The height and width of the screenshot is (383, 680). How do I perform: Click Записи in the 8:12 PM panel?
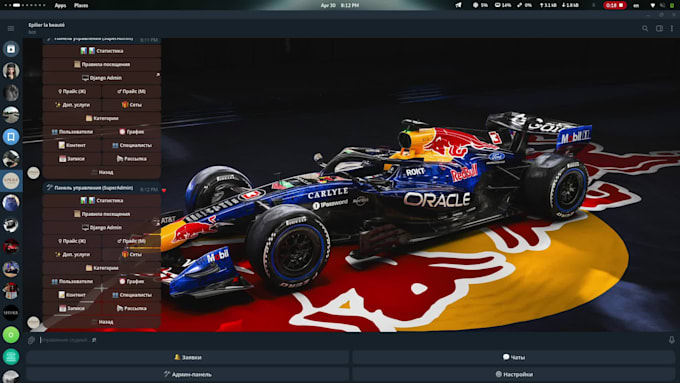[72, 308]
